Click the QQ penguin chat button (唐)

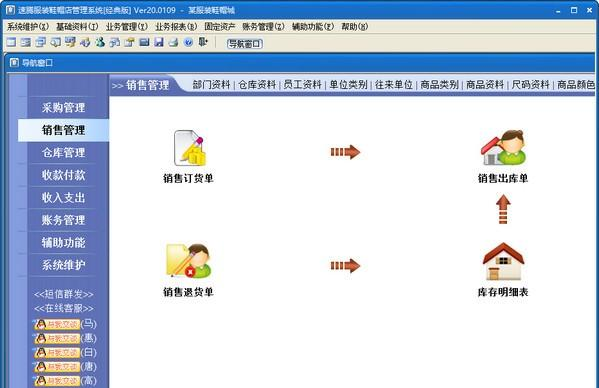click(x=57, y=367)
